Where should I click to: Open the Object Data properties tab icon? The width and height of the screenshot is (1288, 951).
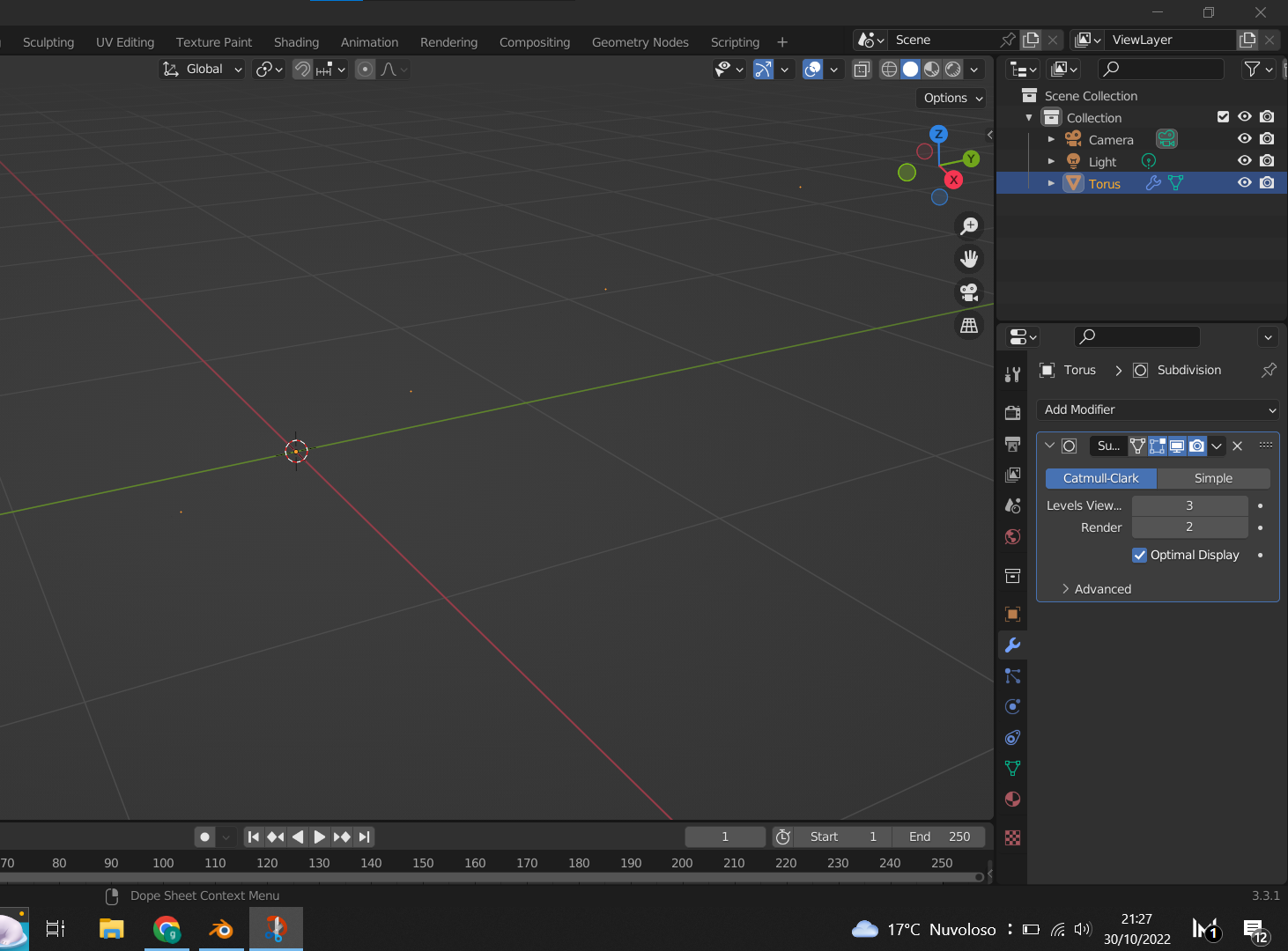click(1013, 769)
